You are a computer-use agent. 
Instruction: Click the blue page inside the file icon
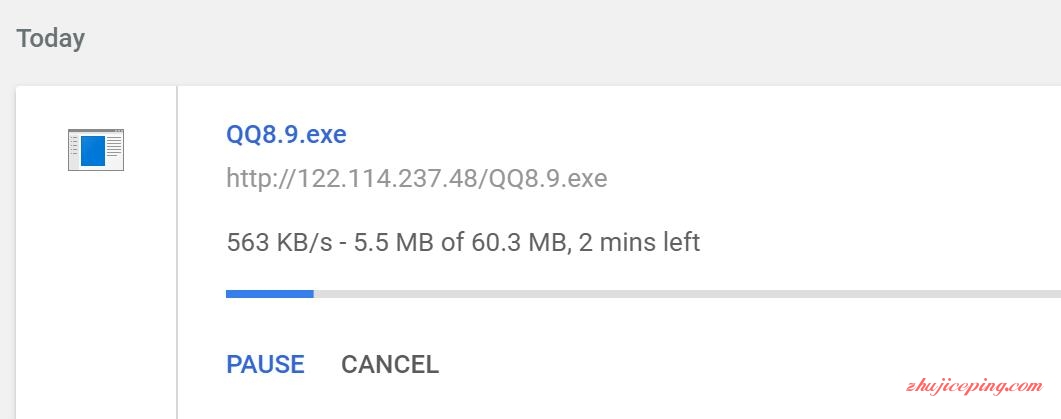click(93, 151)
